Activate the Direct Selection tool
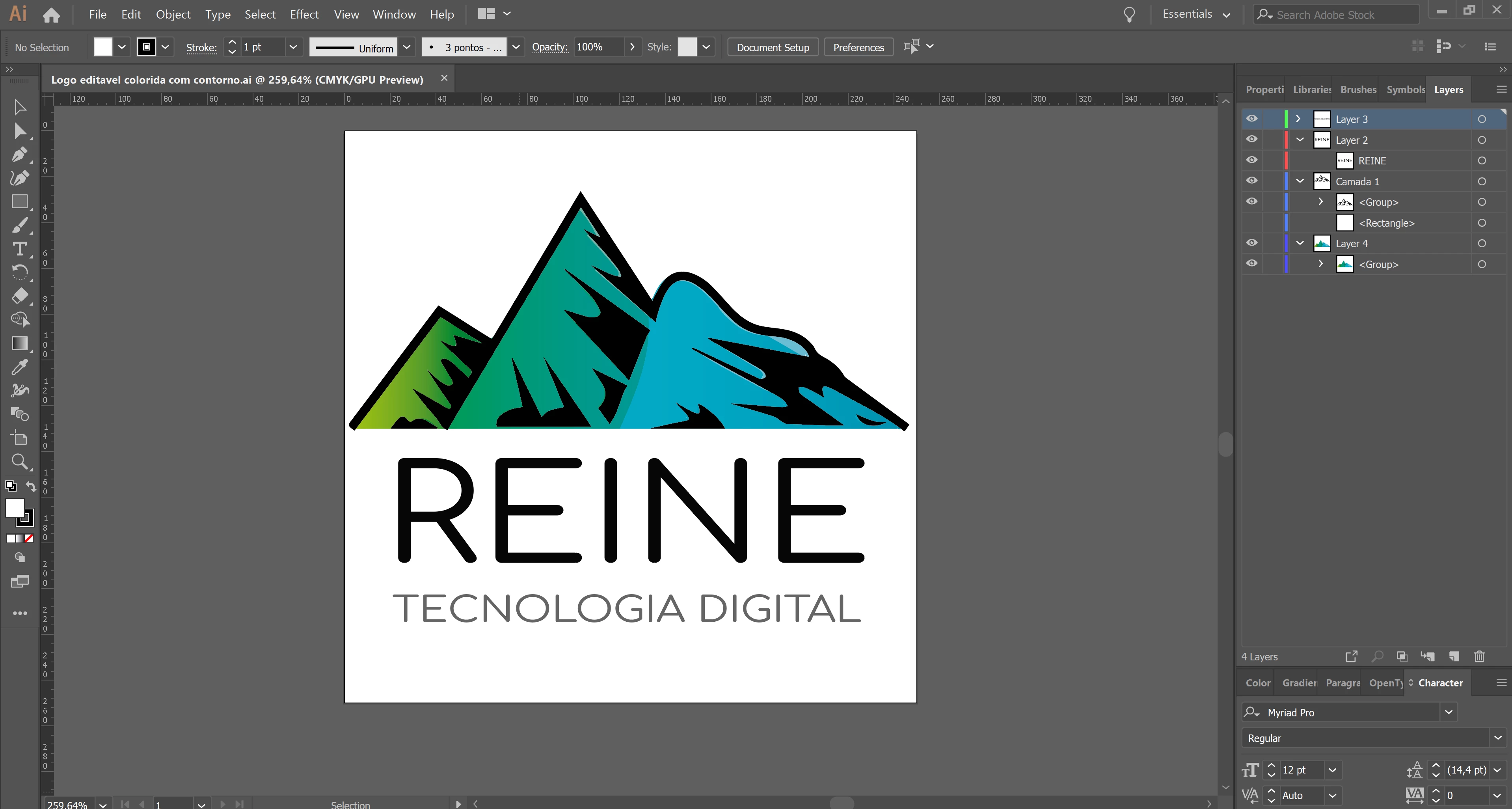 coord(19,131)
